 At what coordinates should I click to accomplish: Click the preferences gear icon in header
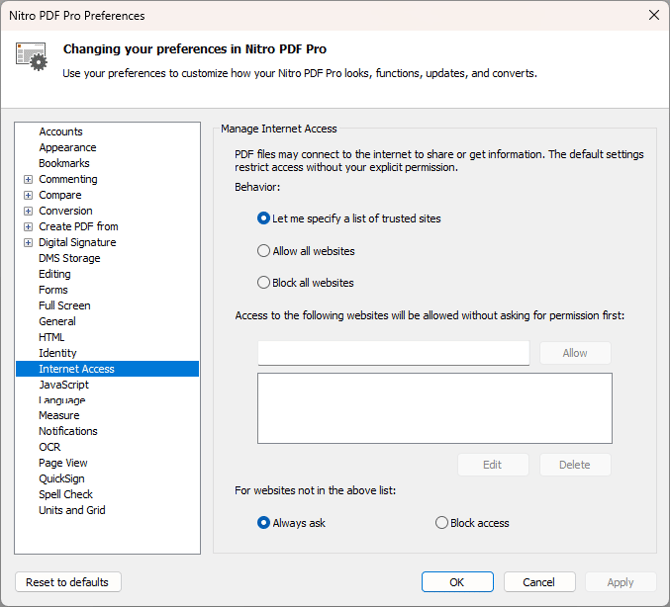tap(32, 56)
